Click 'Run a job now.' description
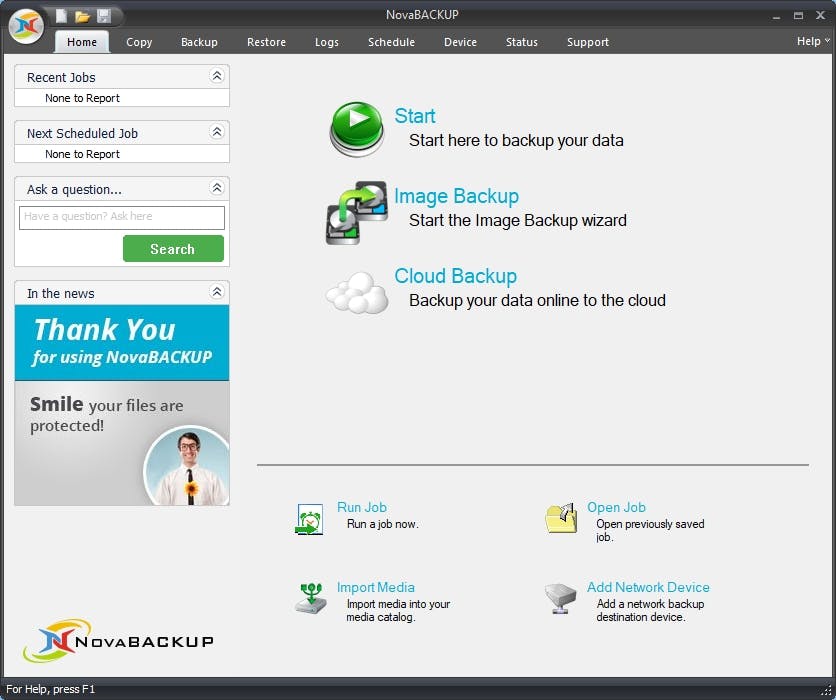 383,524
